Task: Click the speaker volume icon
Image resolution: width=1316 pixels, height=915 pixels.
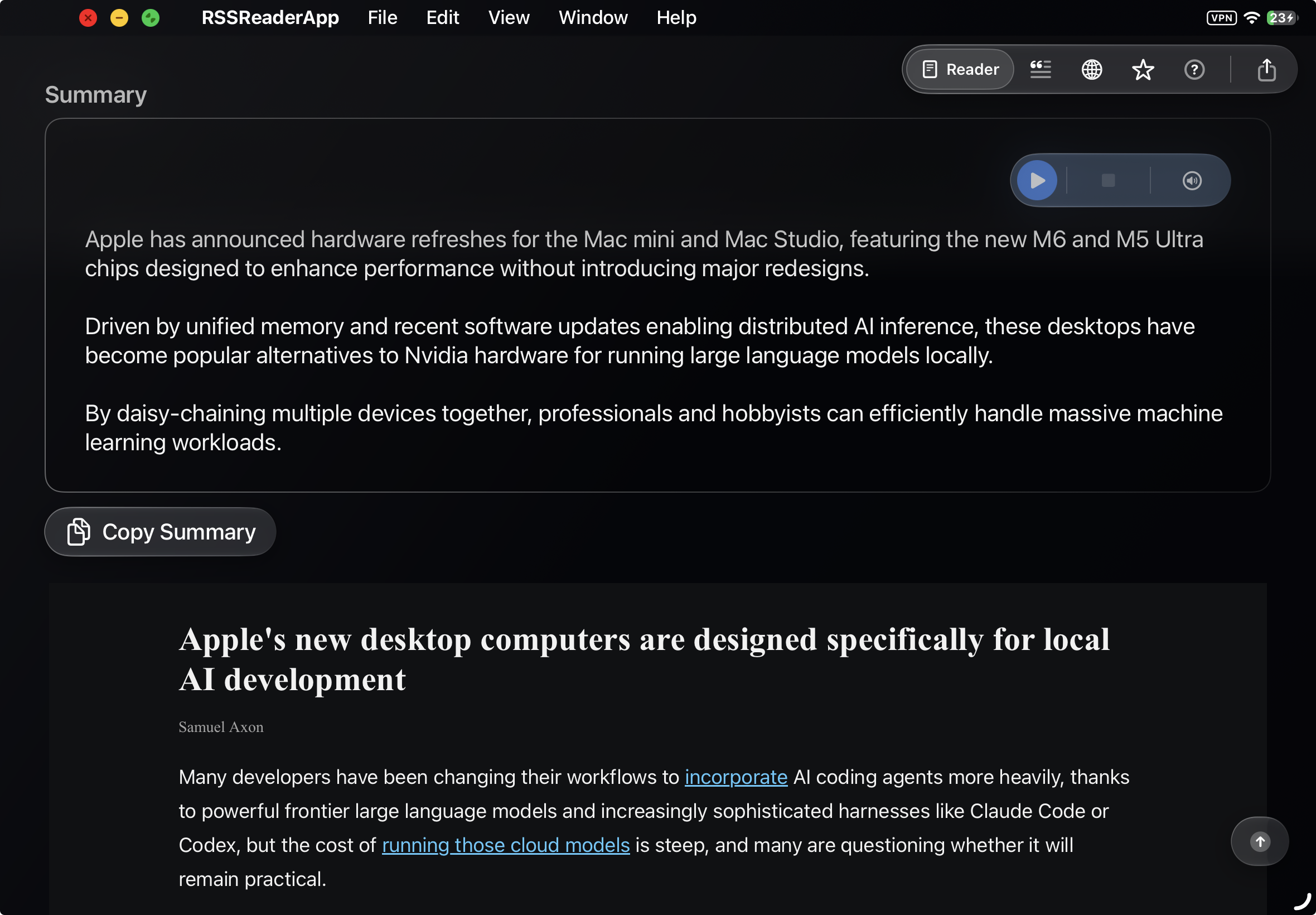Action: 1192,181
